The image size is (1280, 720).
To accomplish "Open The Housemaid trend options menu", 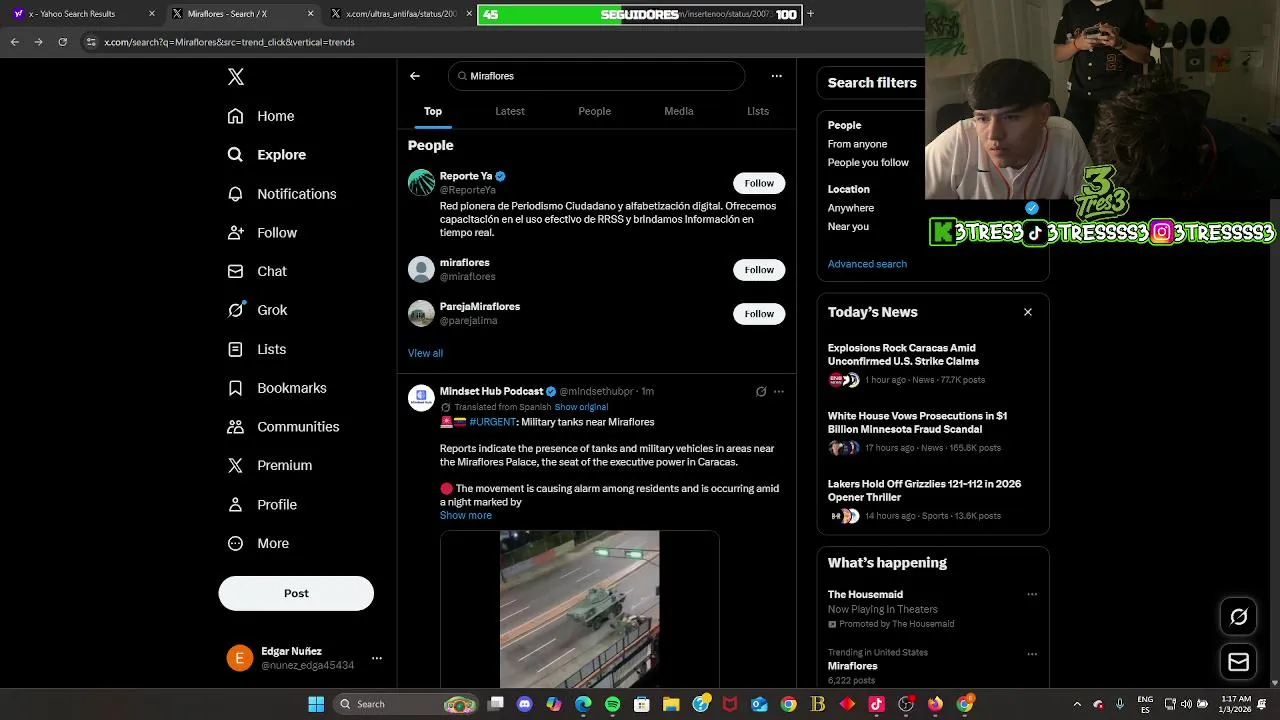I will (x=1032, y=594).
